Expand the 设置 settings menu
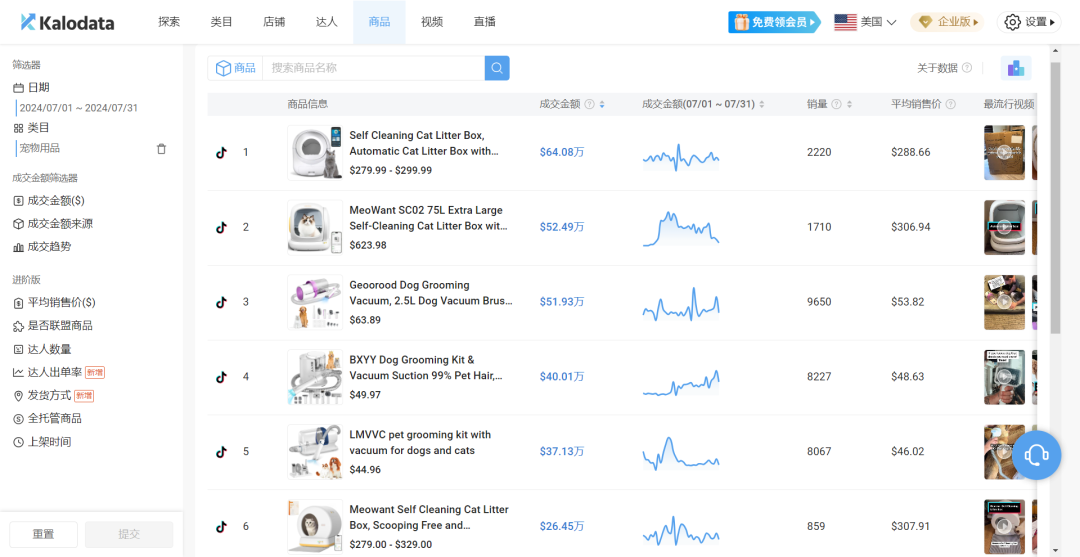 click(1030, 22)
